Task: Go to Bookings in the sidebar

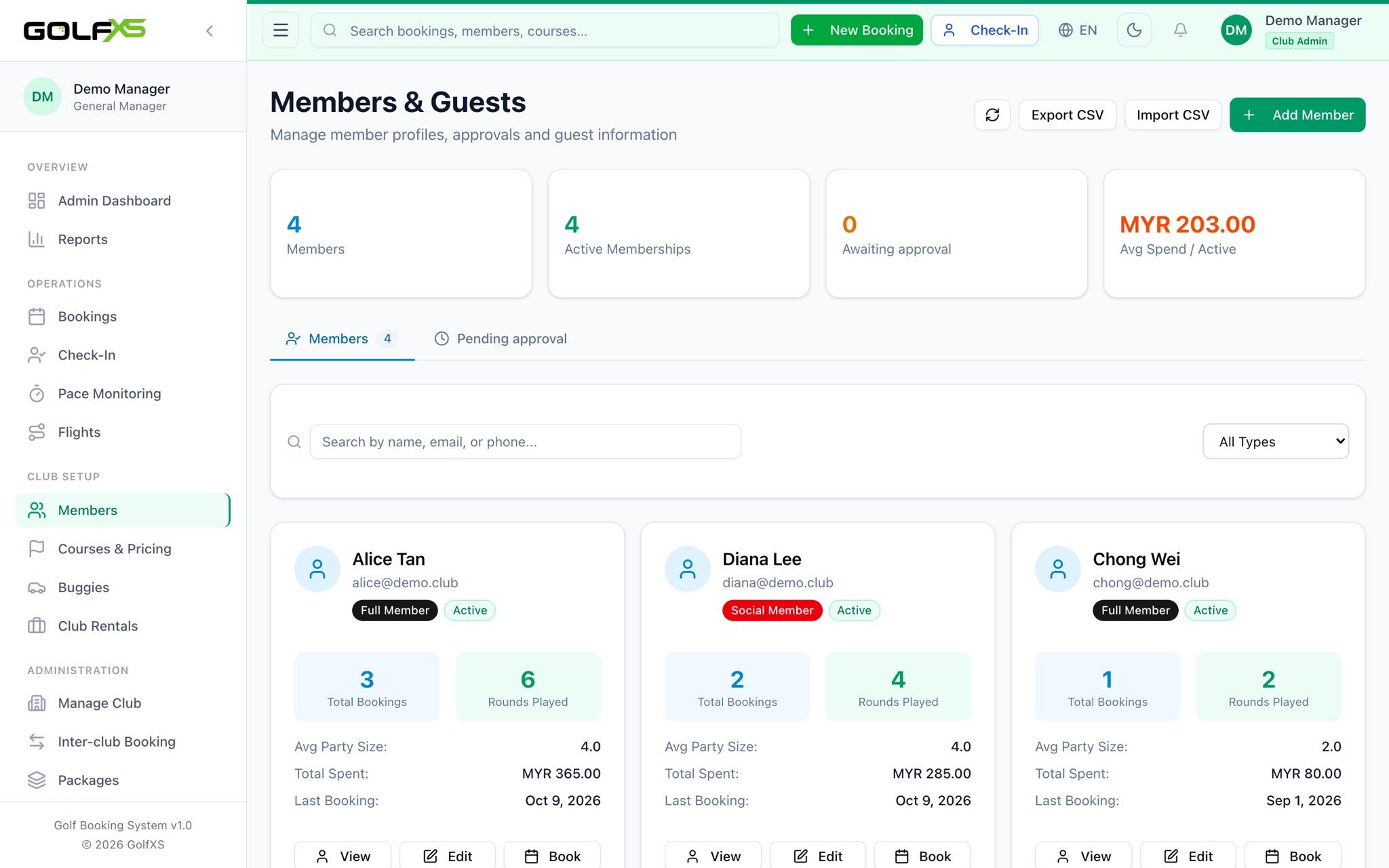Action: pyautogui.click(x=123, y=317)
